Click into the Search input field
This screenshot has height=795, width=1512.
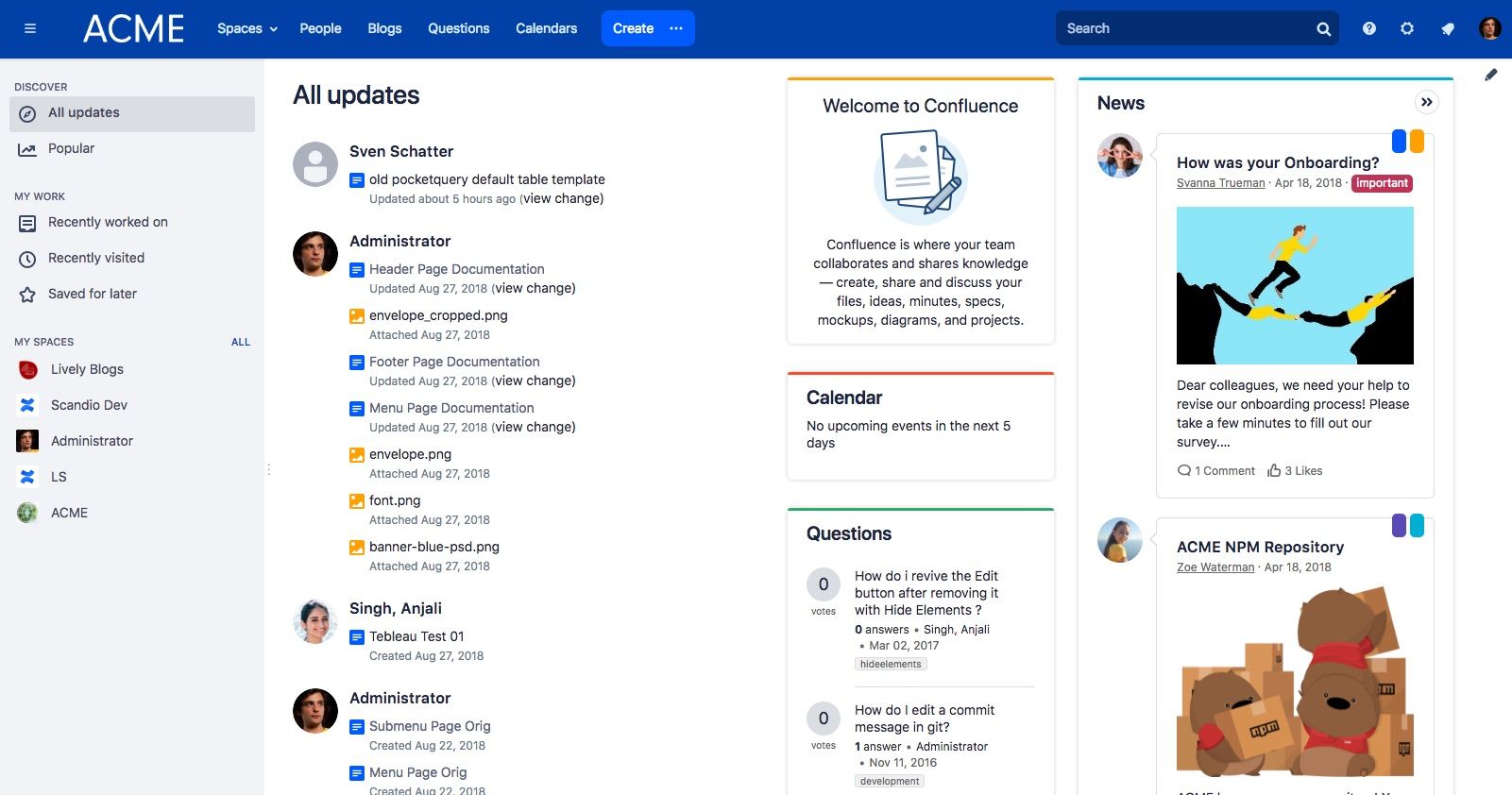point(1186,28)
